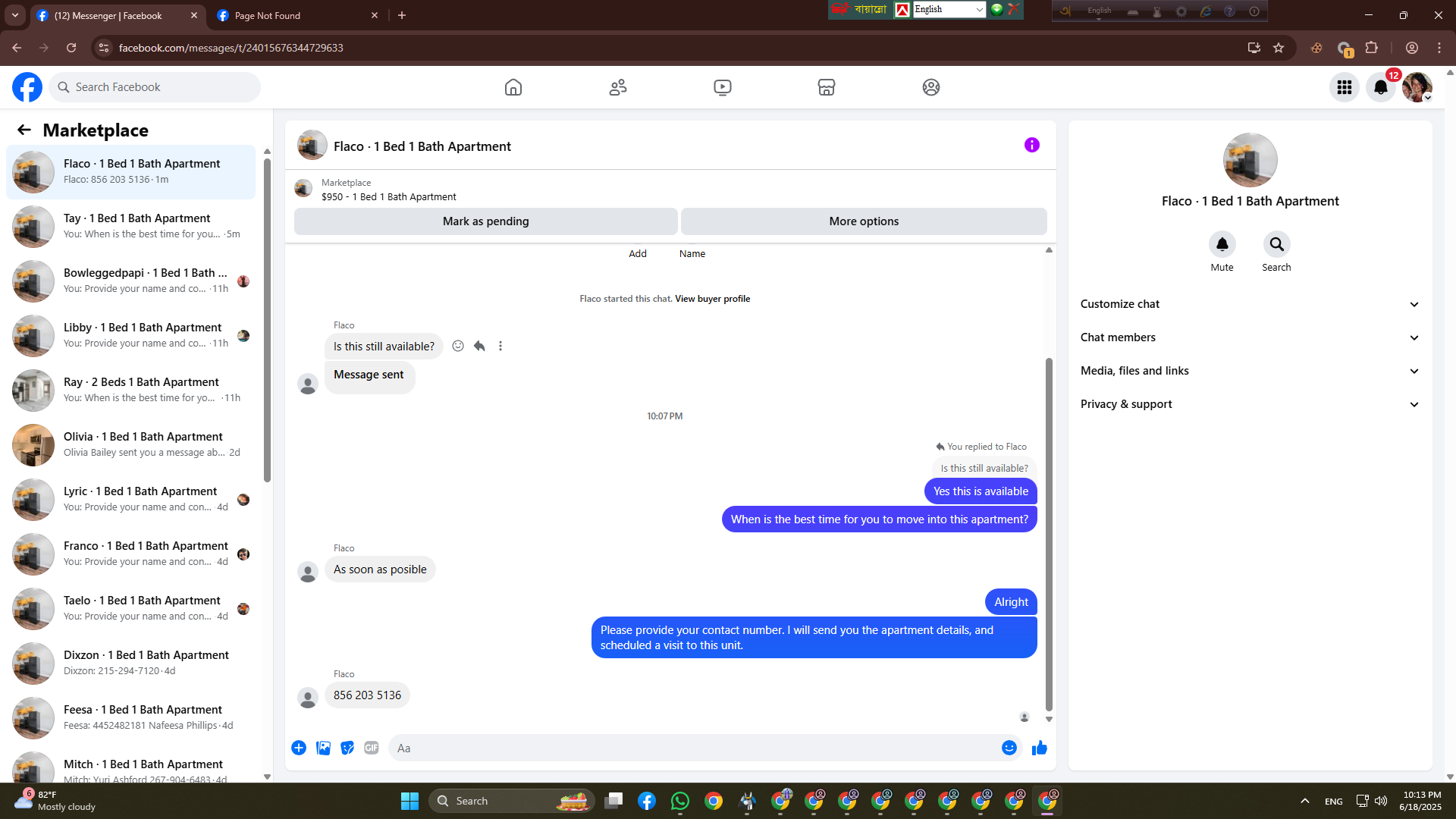The image size is (1456, 819).
Task: Click the conversation list scrollbar
Action: (x=267, y=318)
